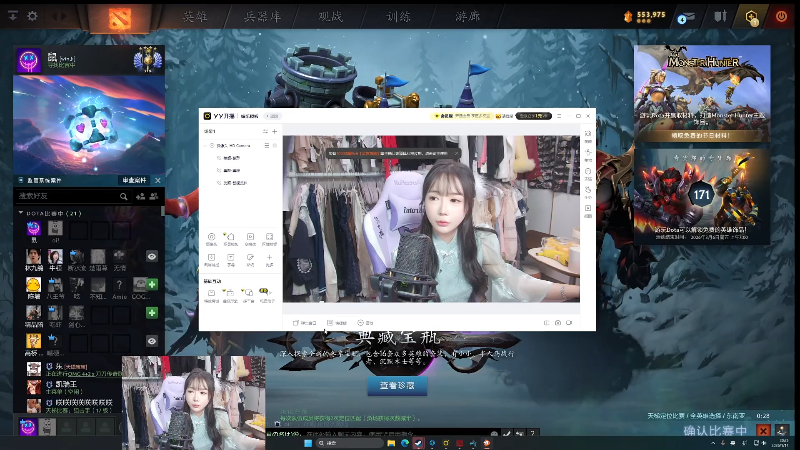Toggle spectate eye for the fifth party row

152,341
